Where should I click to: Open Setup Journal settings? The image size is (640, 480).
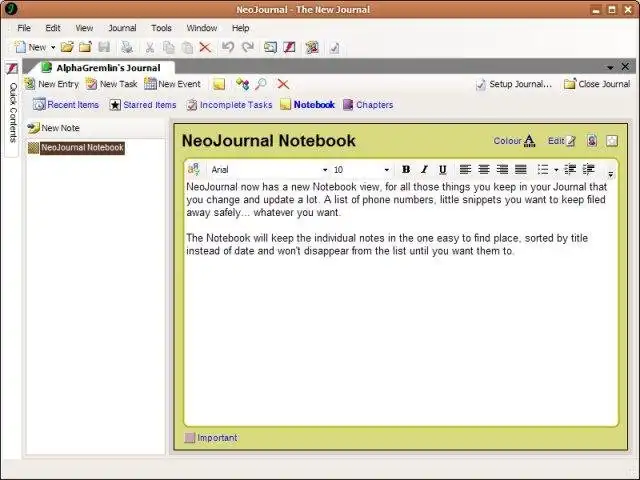coord(514,84)
